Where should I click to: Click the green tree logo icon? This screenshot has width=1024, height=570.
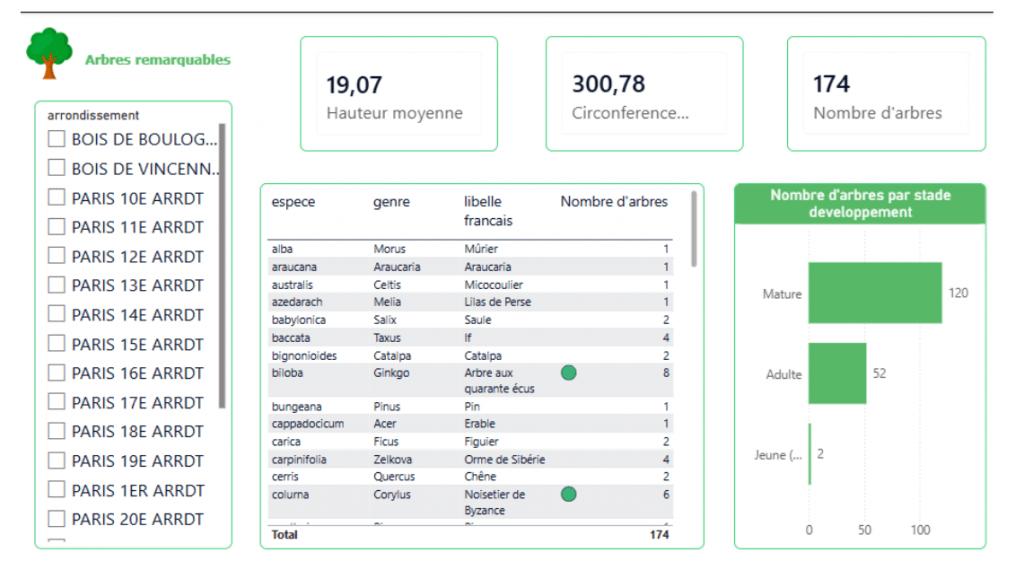[49, 53]
